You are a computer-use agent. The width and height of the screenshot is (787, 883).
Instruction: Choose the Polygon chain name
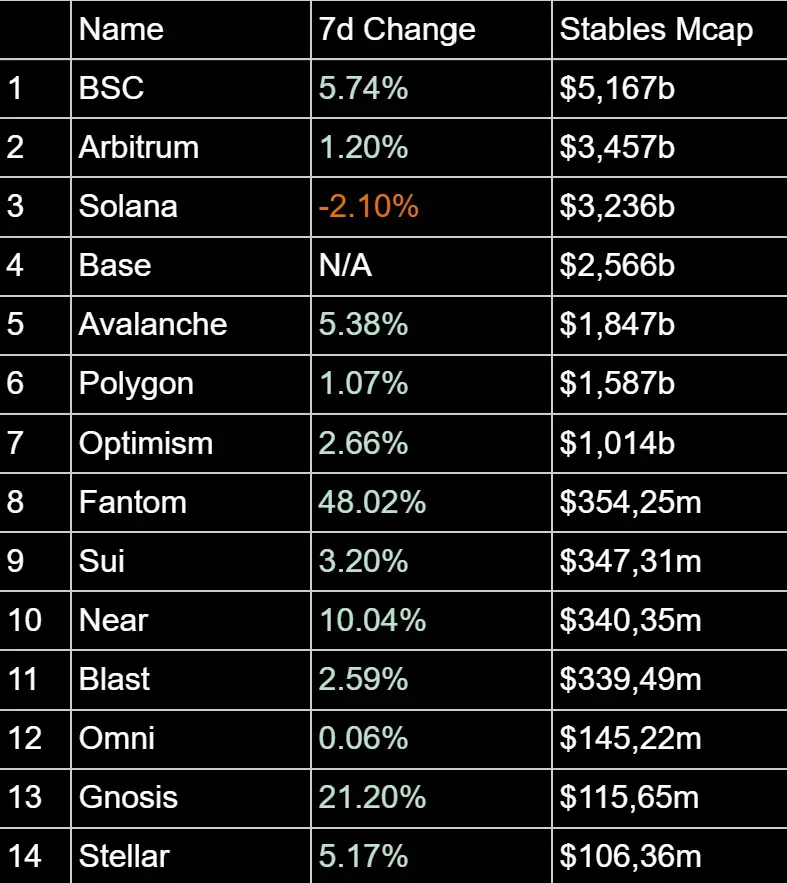pos(136,383)
